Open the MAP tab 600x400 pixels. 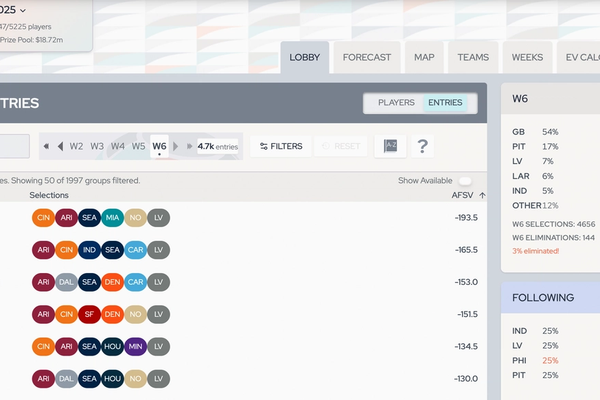[424, 57]
